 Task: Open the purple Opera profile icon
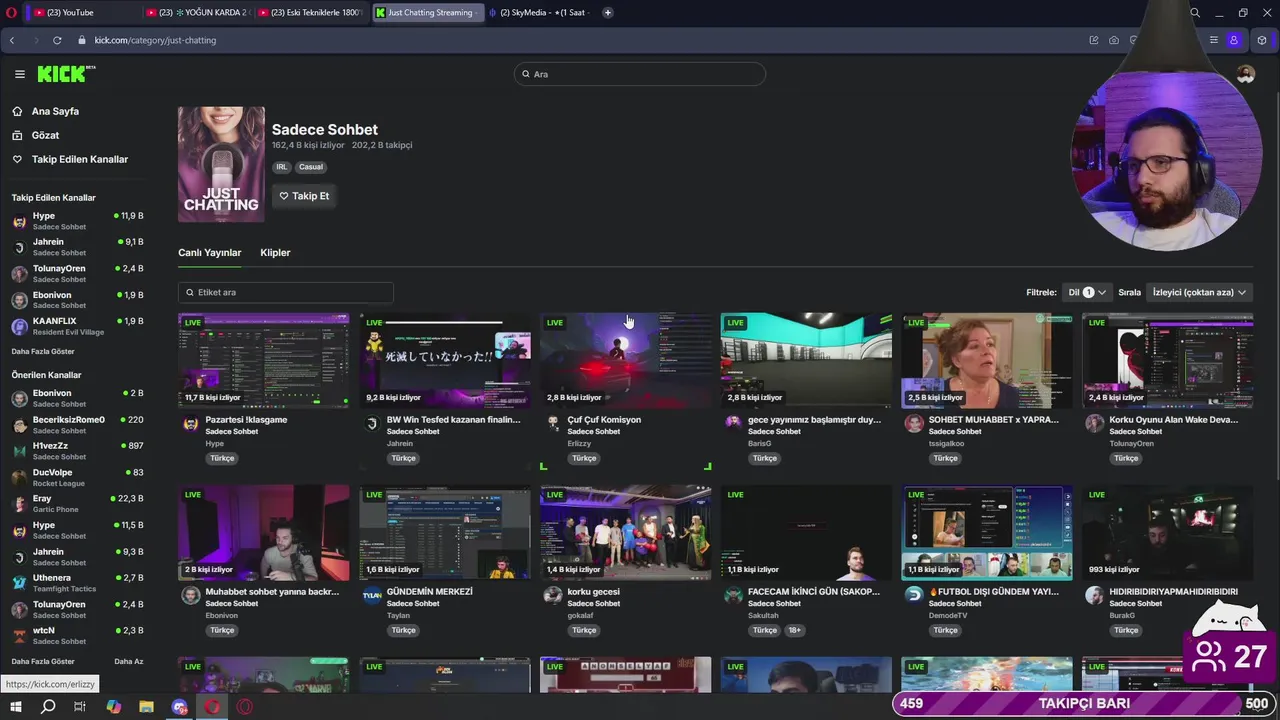[x=1234, y=40]
